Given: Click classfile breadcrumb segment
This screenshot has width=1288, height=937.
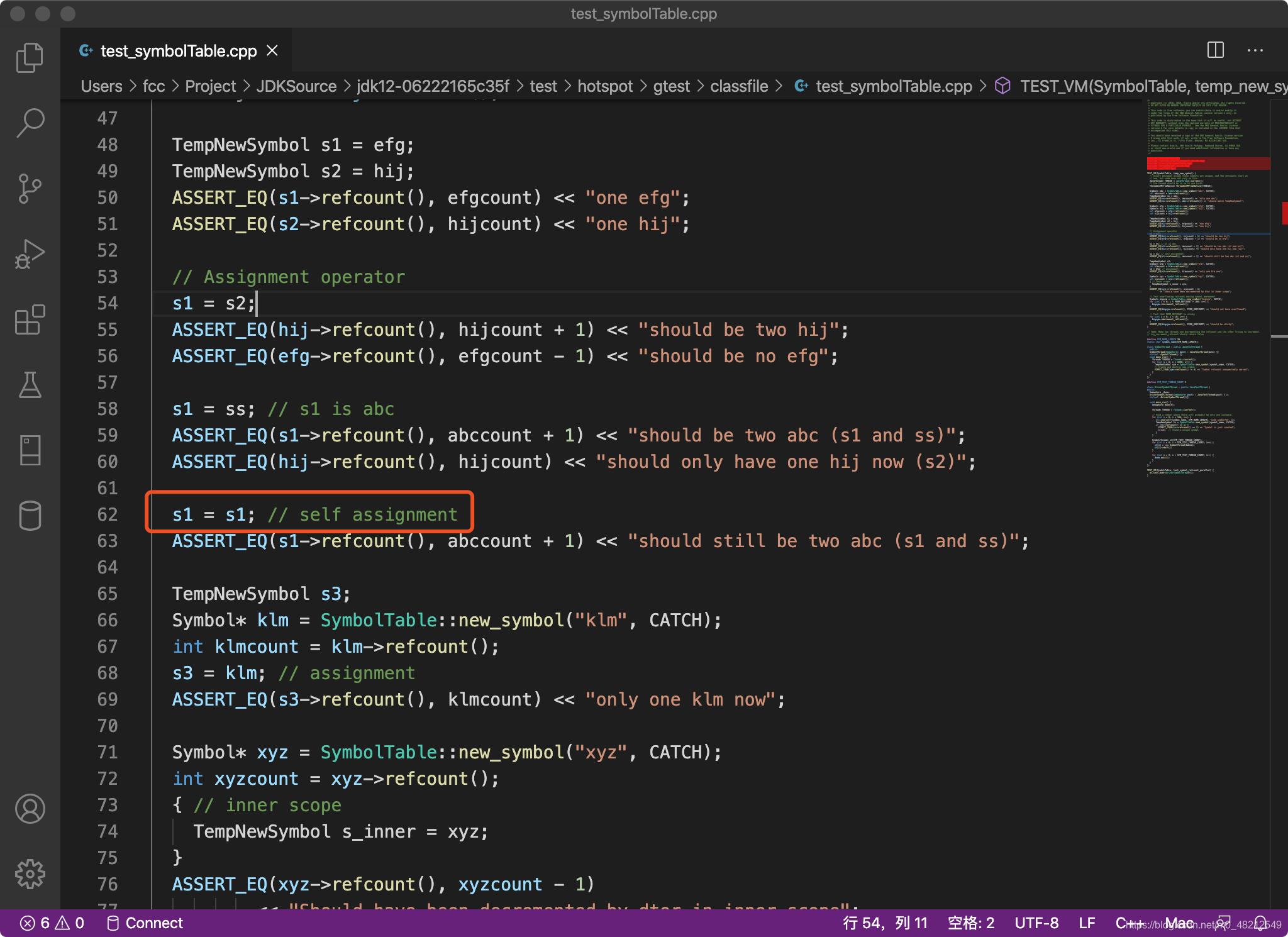Looking at the screenshot, I should click(x=739, y=86).
